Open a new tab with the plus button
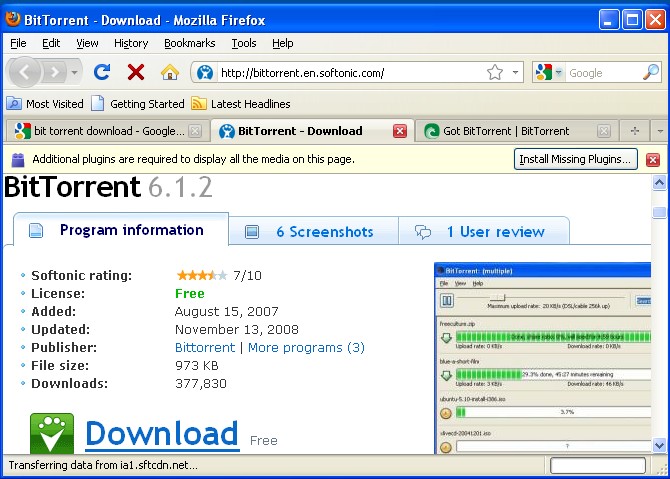670x479 pixels. pos(635,131)
